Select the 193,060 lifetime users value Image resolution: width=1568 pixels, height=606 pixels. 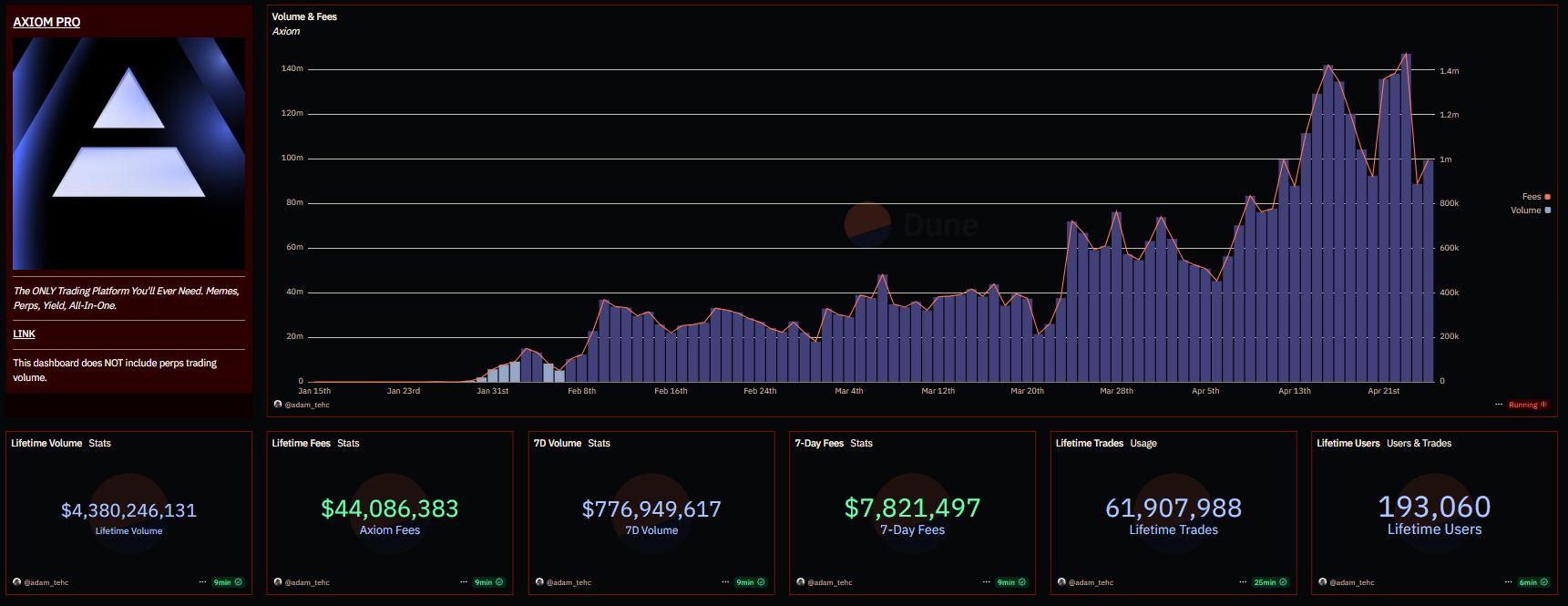point(1434,507)
